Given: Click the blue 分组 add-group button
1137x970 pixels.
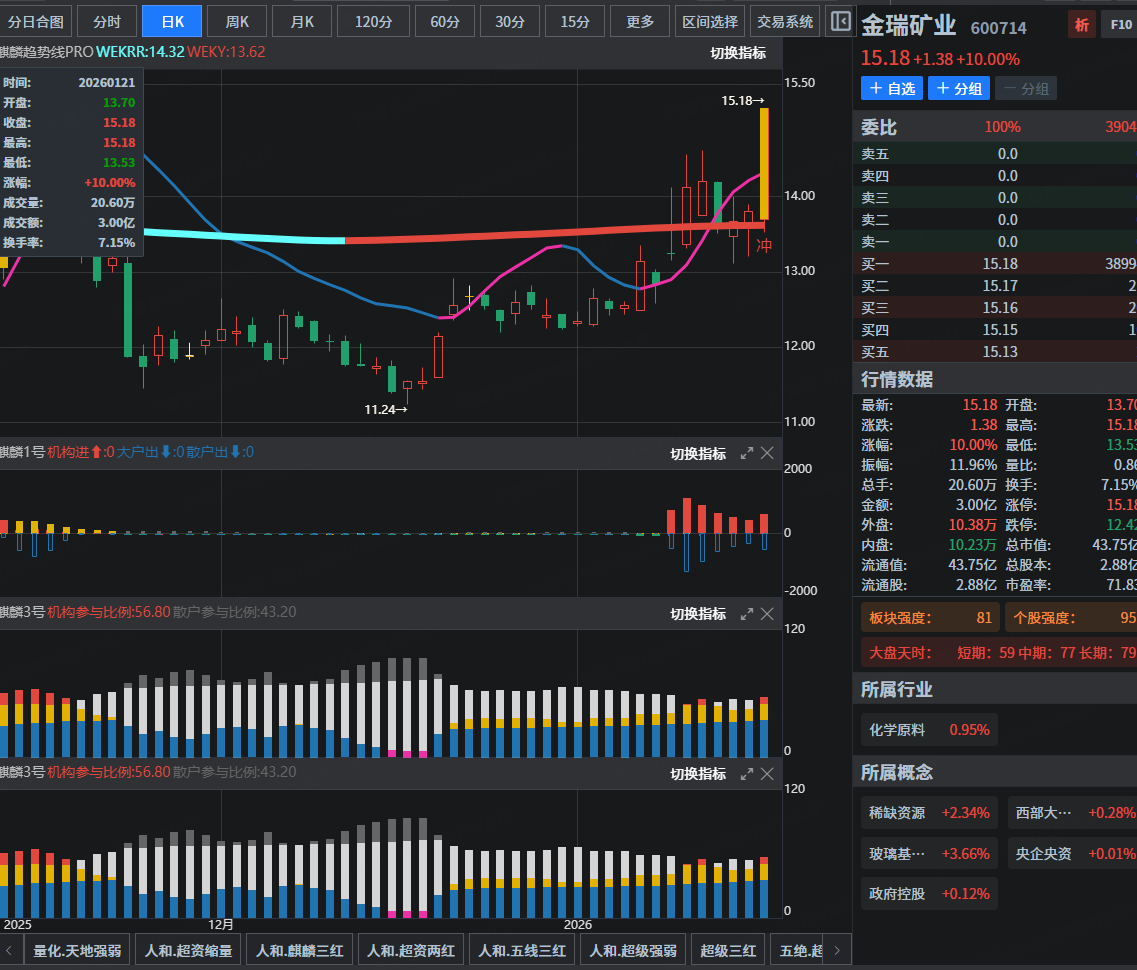Looking at the screenshot, I should pos(958,88).
